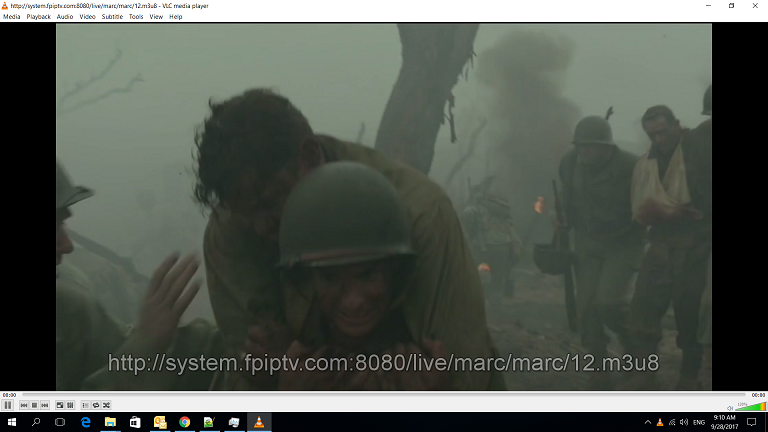768x432 pixels.
Task: Click the VLC icon in taskbar
Action: 259,422
